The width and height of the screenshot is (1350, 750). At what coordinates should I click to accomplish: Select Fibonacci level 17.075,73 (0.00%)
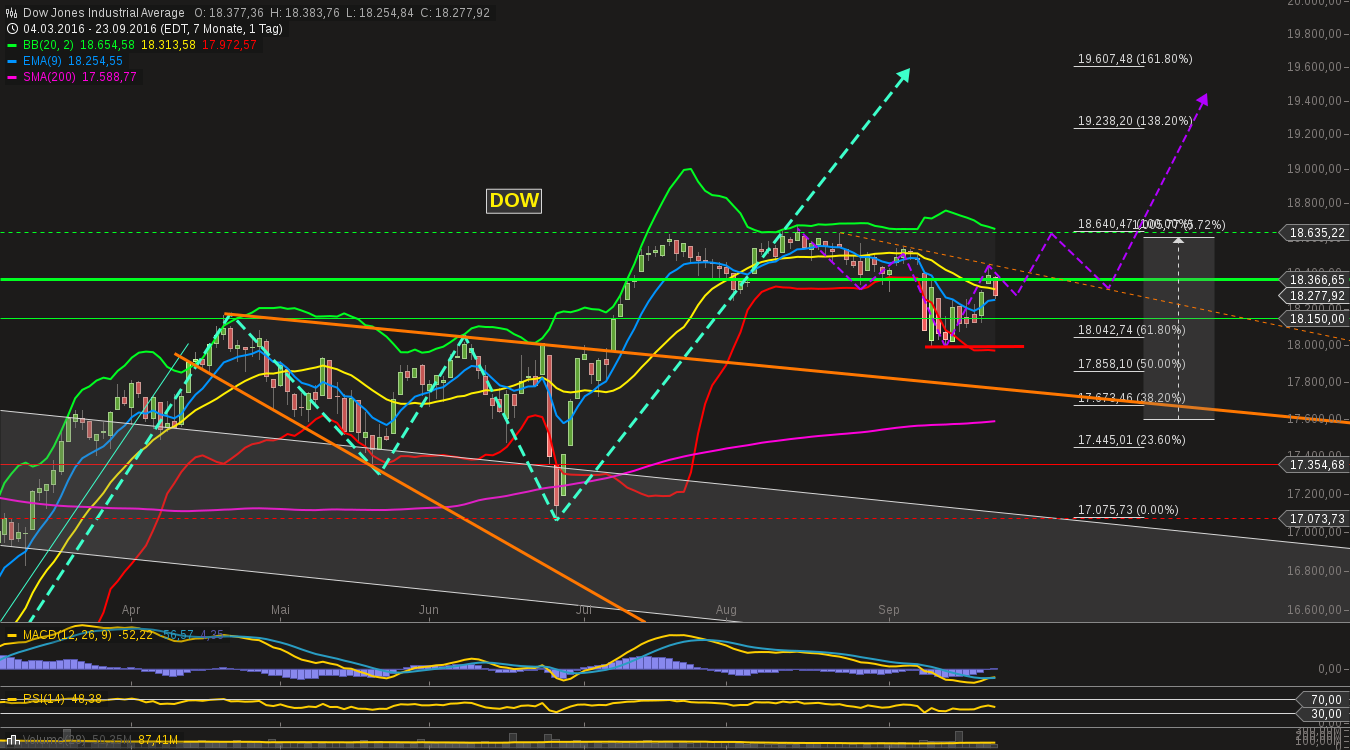1128,510
